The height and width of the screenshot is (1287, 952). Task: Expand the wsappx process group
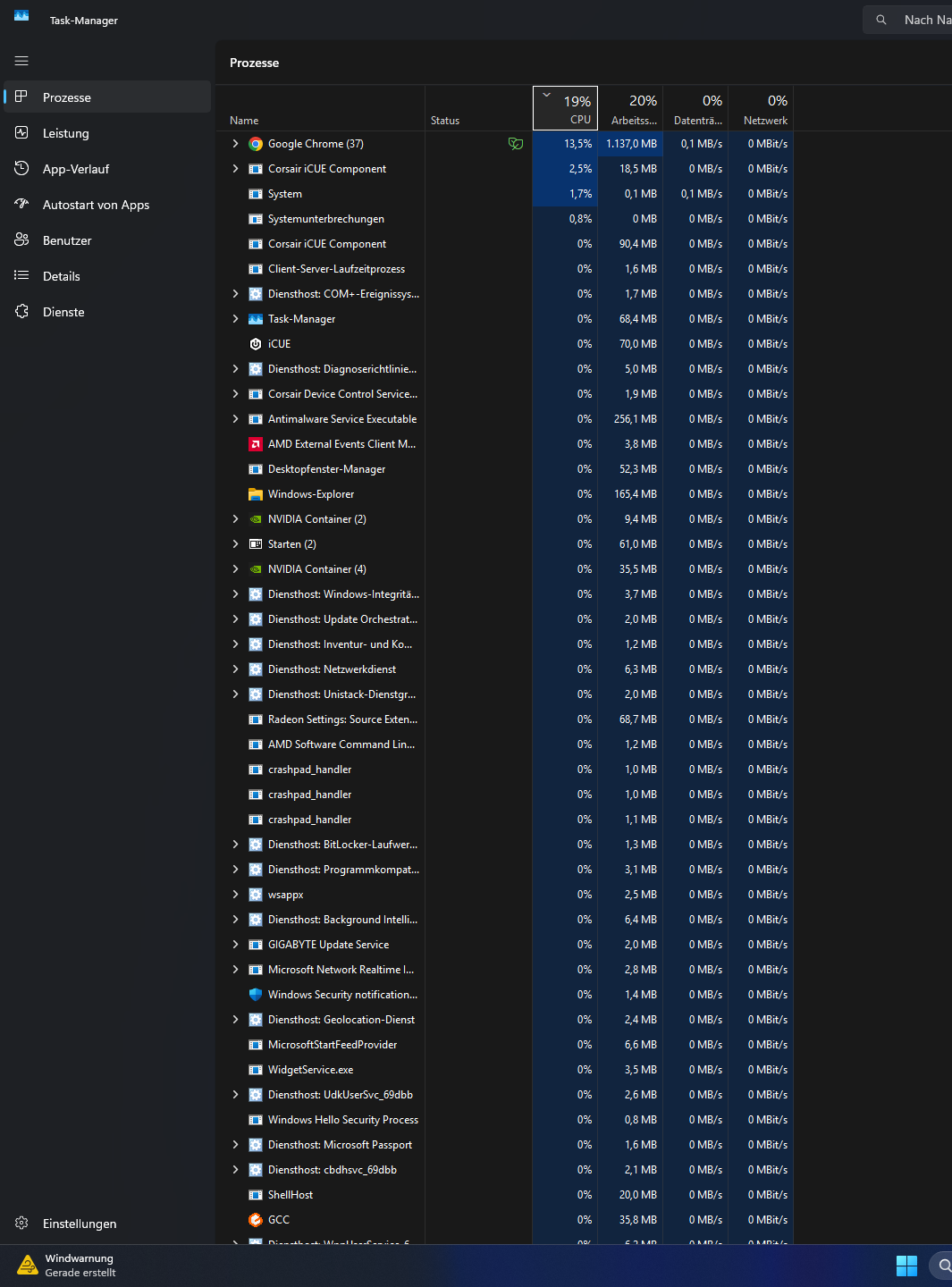[235, 895]
